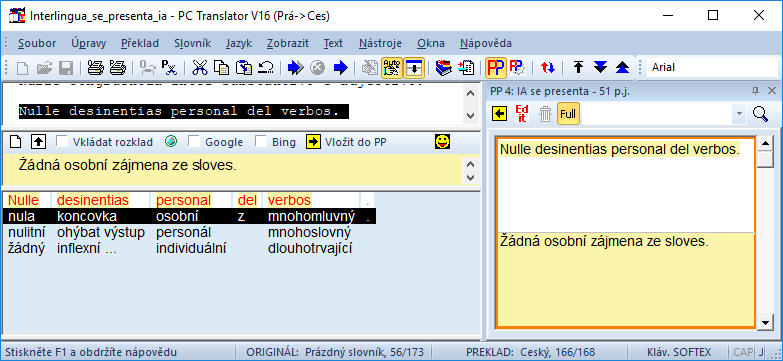Click the scroll-down arrow of source text pane
Image resolution: width=783 pixels, height=361 pixels.
(470, 116)
